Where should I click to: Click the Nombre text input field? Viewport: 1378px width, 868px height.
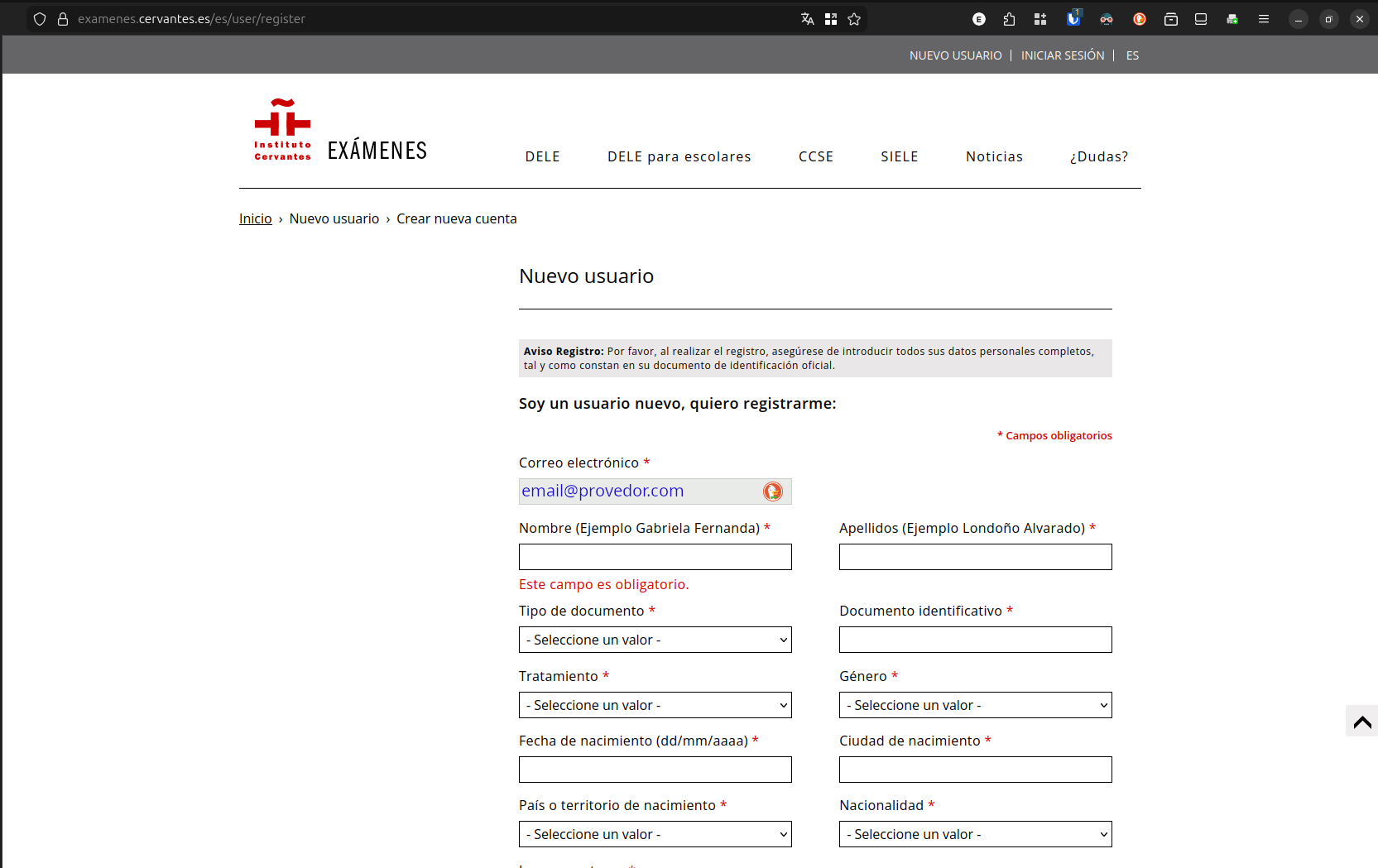tap(655, 557)
